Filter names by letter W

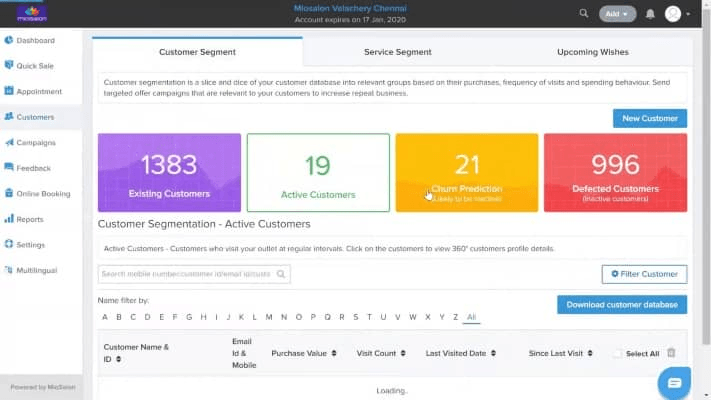pos(413,317)
